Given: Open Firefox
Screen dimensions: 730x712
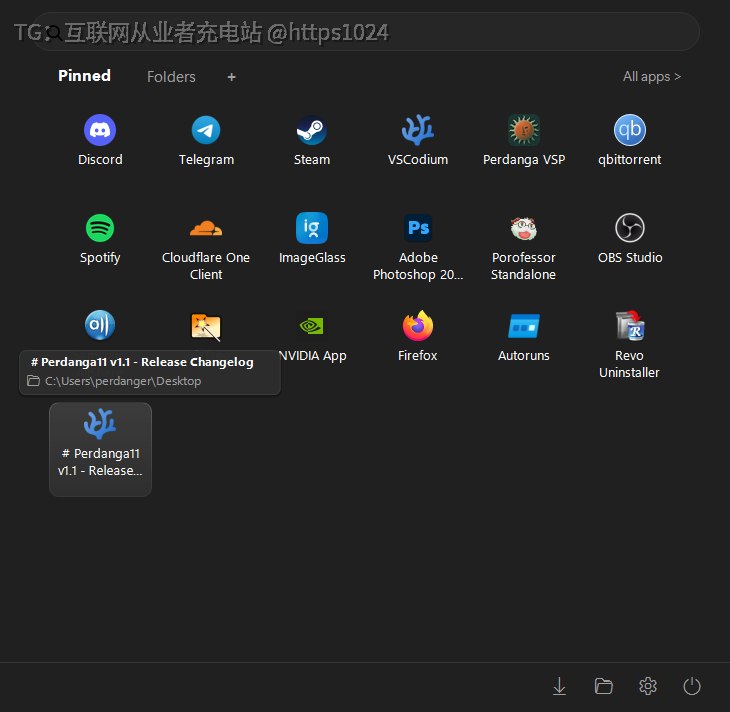Looking at the screenshot, I should pyautogui.click(x=418, y=336).
